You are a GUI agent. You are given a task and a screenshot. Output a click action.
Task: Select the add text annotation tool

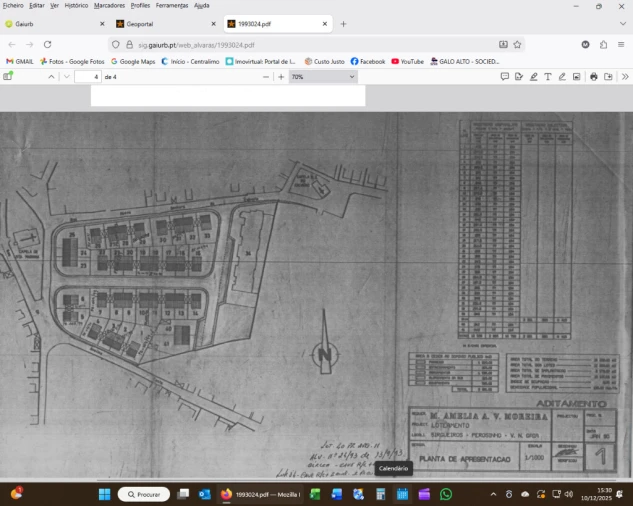(x=548, y=77)
